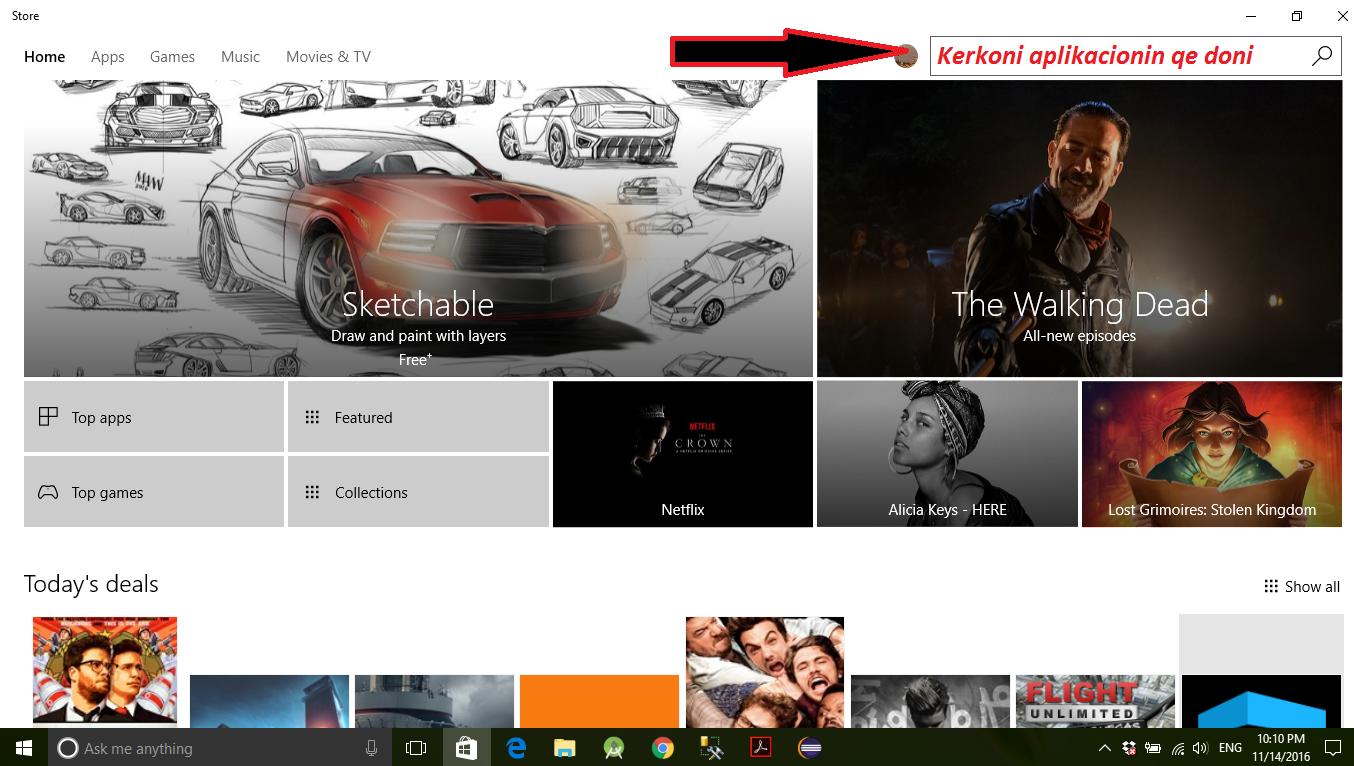Select the blue cube deal tile

click(1261, 701)
